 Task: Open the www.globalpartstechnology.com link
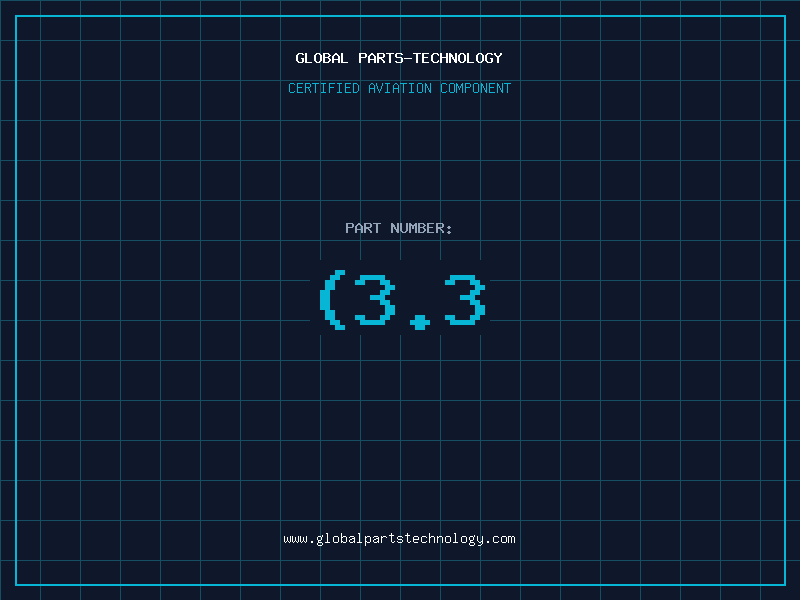point(399,539)
